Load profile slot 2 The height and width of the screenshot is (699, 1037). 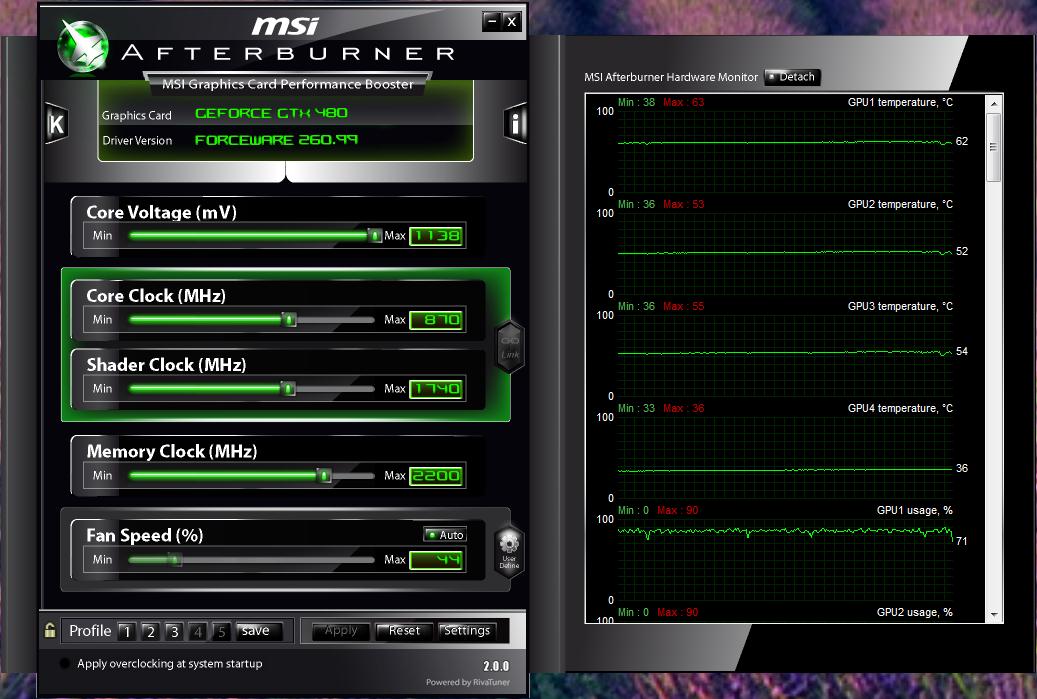151,632
